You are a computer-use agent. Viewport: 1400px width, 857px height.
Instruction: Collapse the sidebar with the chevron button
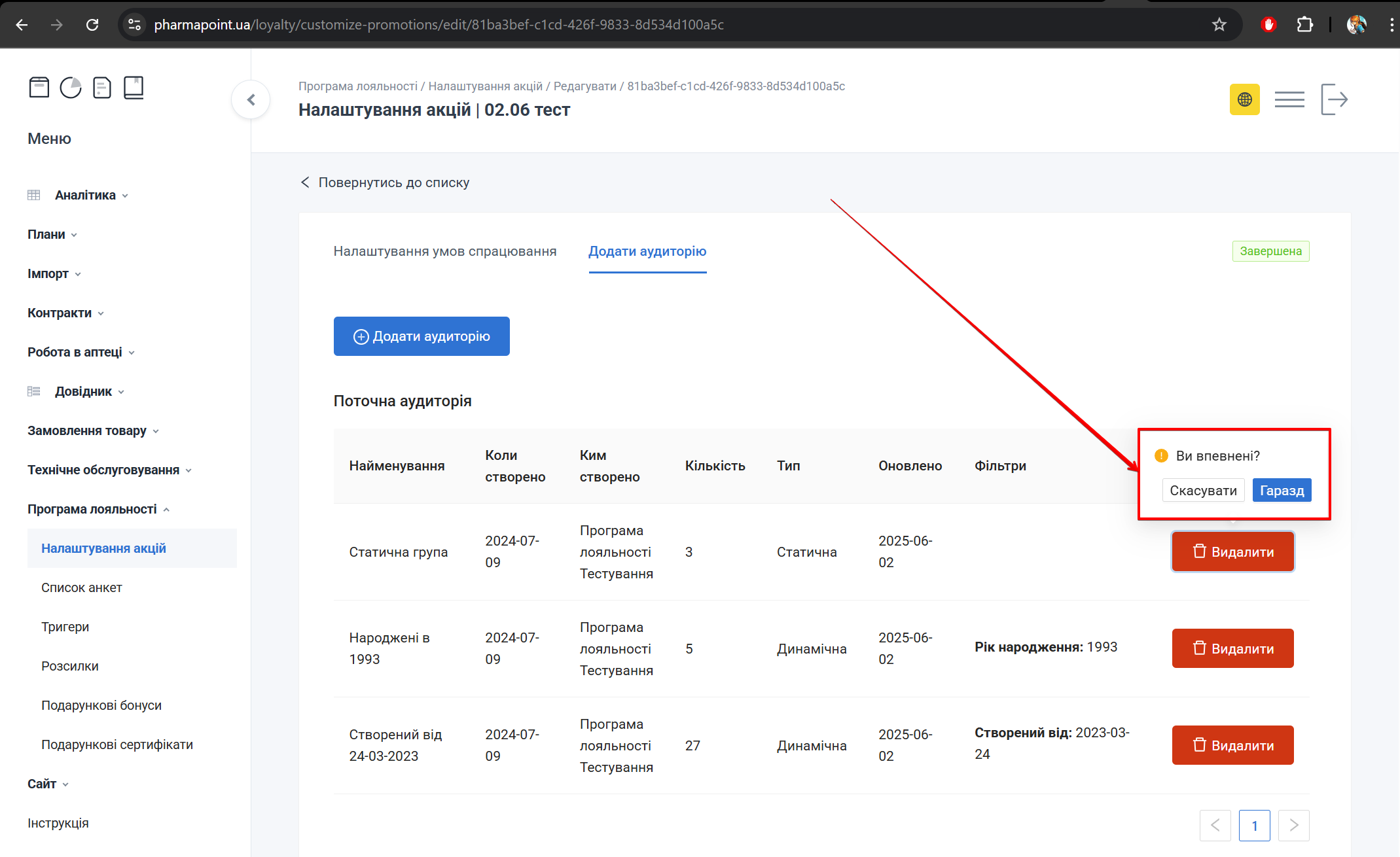pyautogui.click(x=250, y=99)
